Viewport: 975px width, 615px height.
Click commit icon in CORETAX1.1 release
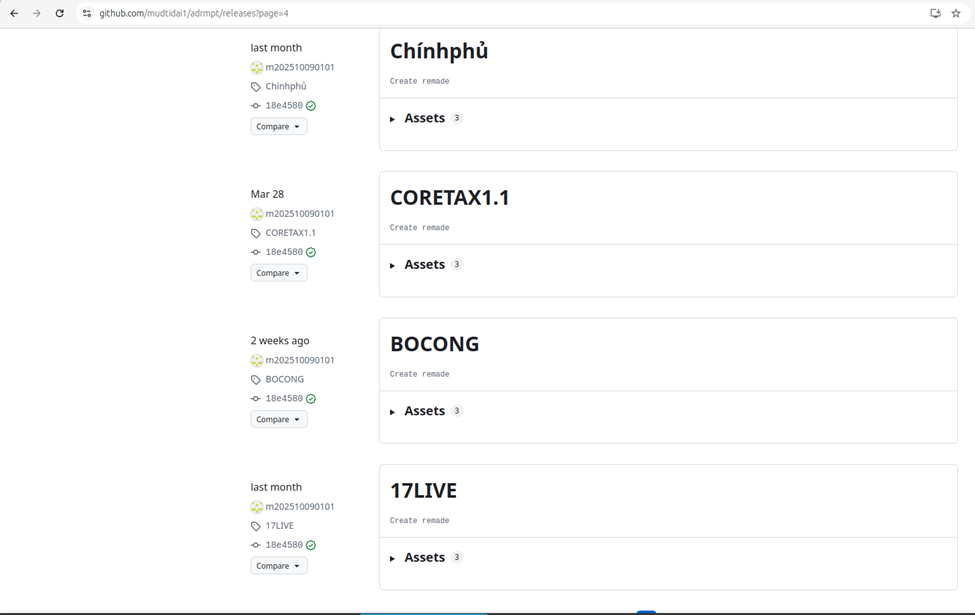(x=256, y=252)
